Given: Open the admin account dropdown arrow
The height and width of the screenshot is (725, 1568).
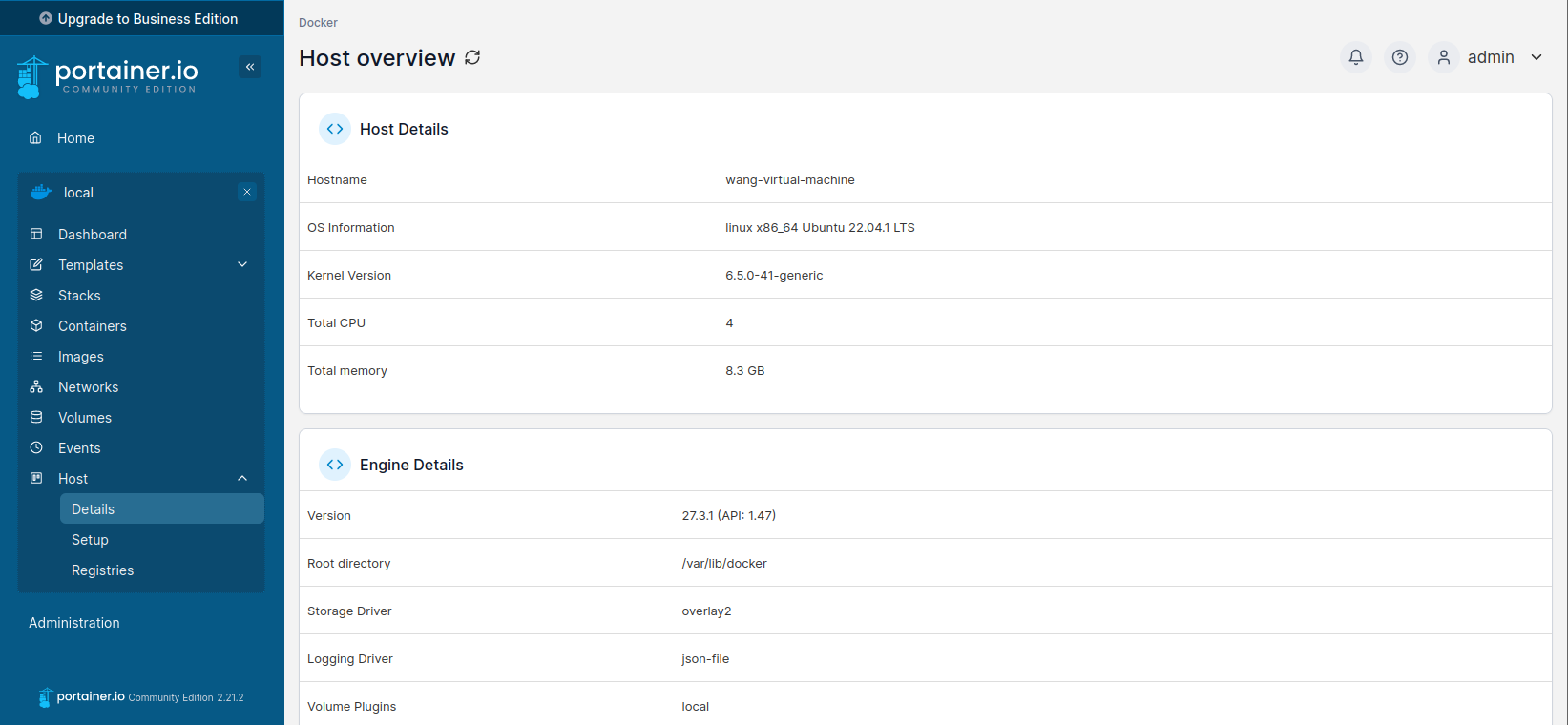Looking at the screenshot, I should point(1537,57).
